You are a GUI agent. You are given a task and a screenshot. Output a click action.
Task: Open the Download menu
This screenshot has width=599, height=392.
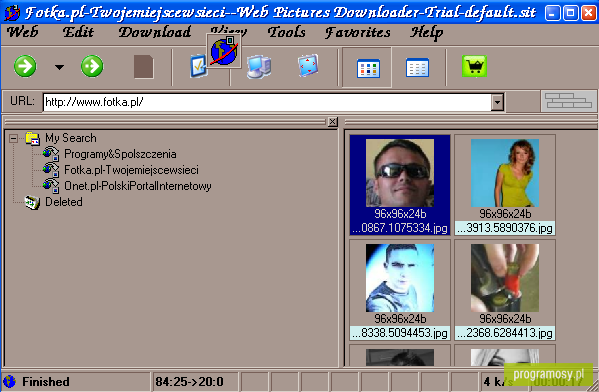point(155,32)
